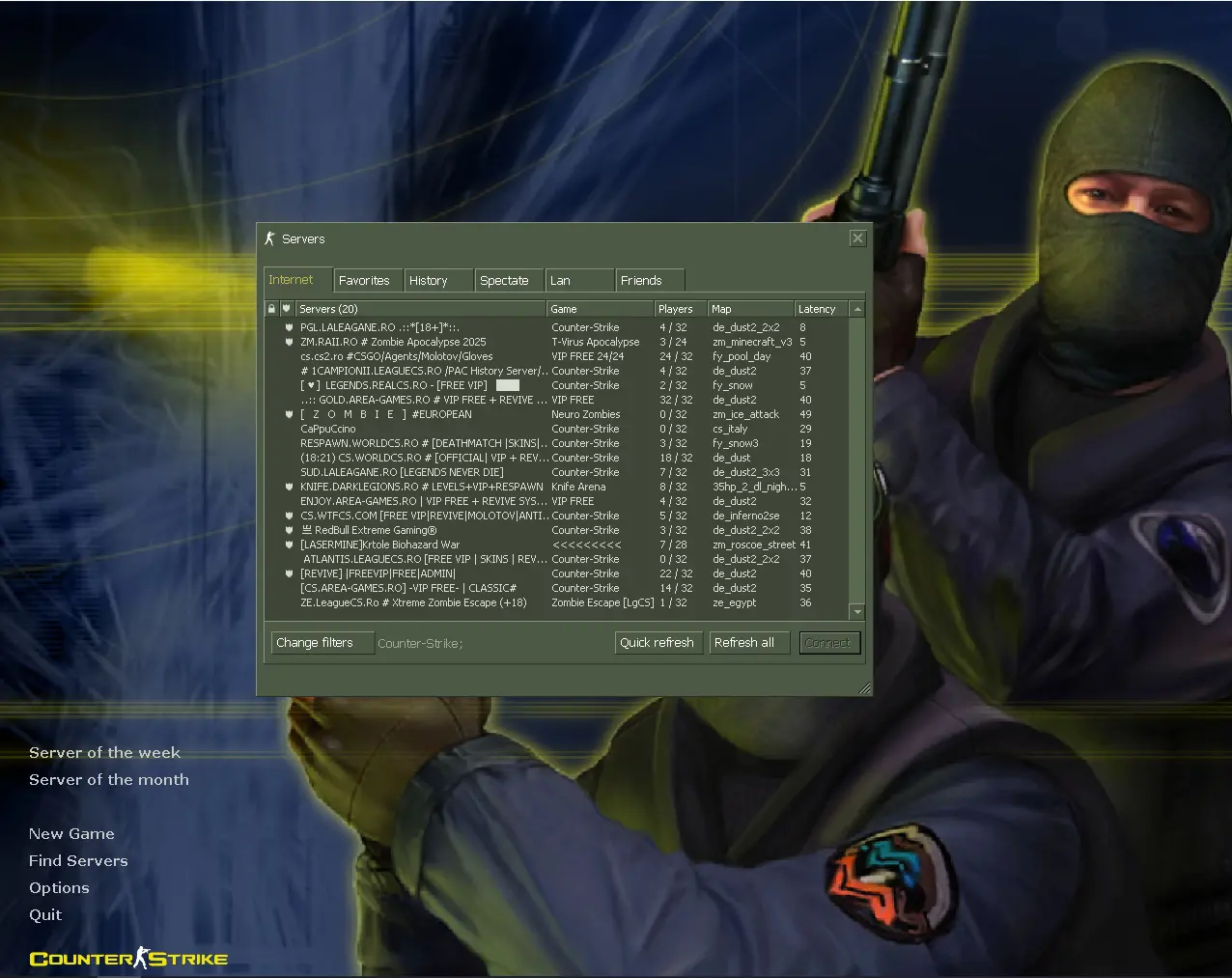1232x978 pixels.
Task: Click the 35hp_2_dl_nigh... map cell
Action: coord(754,487)
